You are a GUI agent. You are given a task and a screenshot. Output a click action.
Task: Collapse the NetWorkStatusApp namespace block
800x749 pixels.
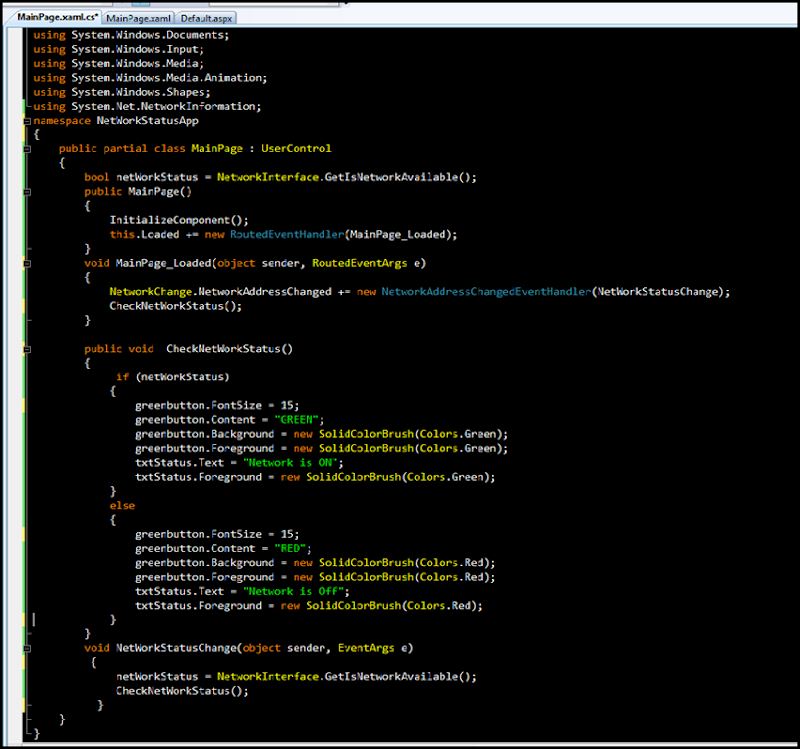point(28,120)
